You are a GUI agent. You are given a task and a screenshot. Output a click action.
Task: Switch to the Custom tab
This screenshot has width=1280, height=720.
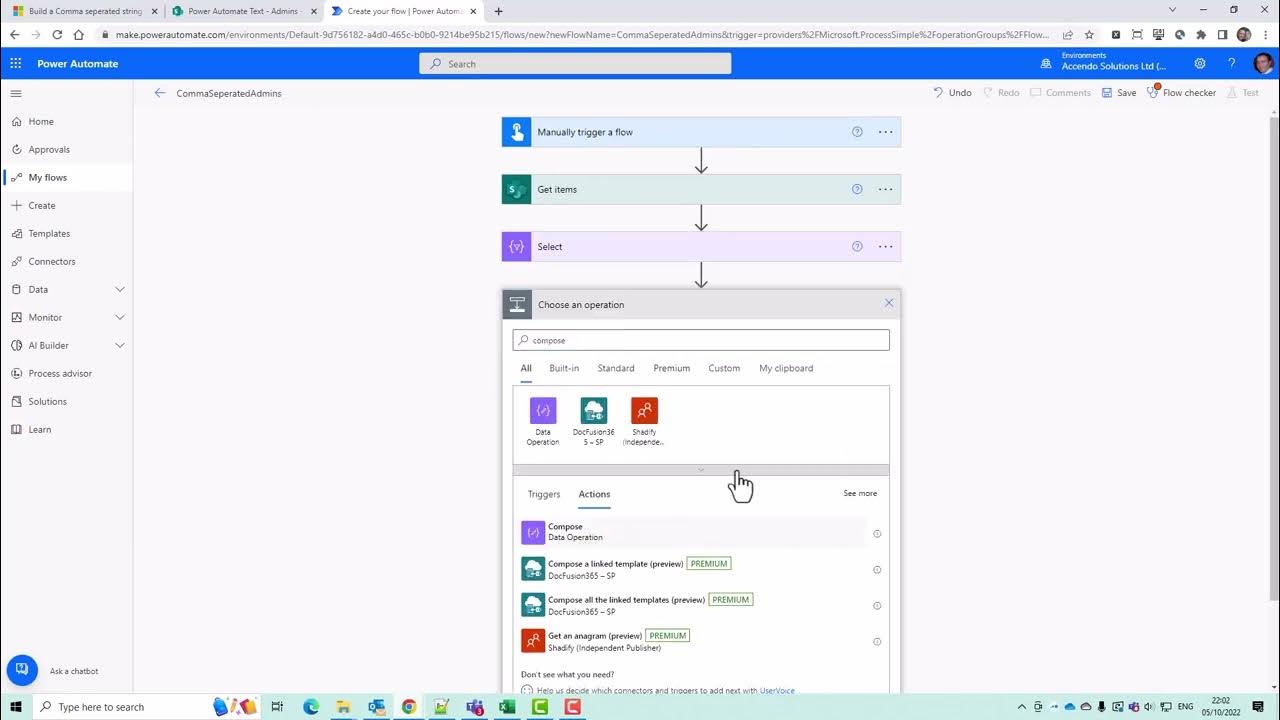724,368
